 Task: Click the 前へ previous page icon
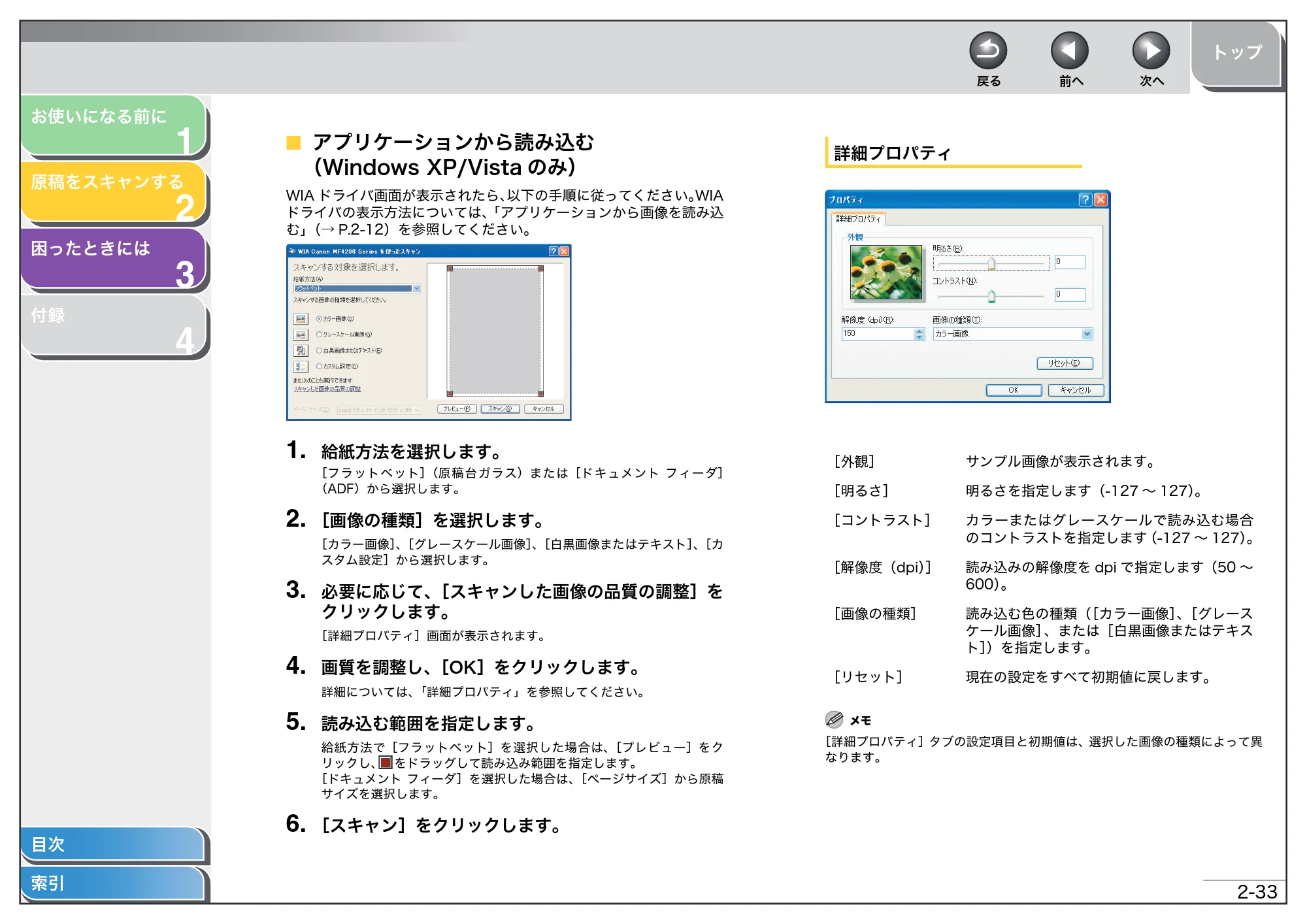click(1069, 50)
